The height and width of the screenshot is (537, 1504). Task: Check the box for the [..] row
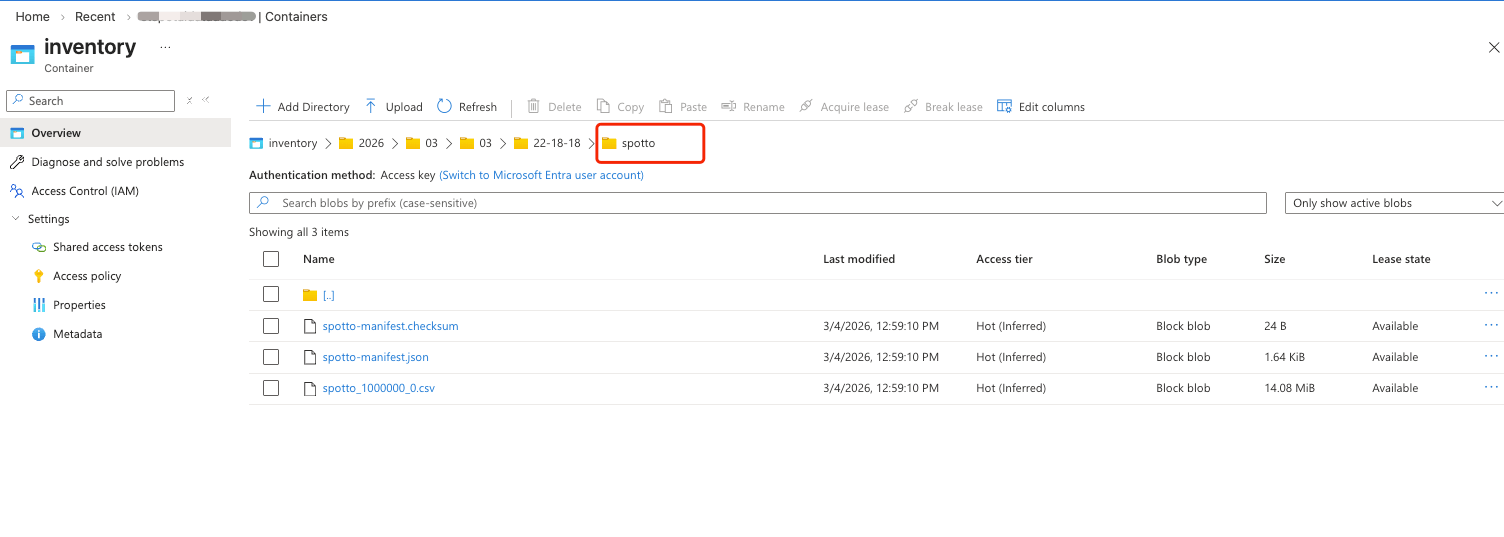point(271,294)
